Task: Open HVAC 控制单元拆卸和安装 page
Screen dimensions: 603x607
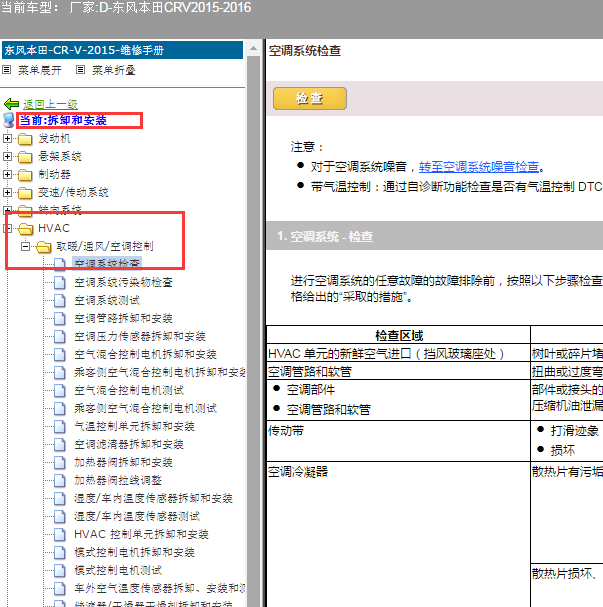Action: coord(141,534)
